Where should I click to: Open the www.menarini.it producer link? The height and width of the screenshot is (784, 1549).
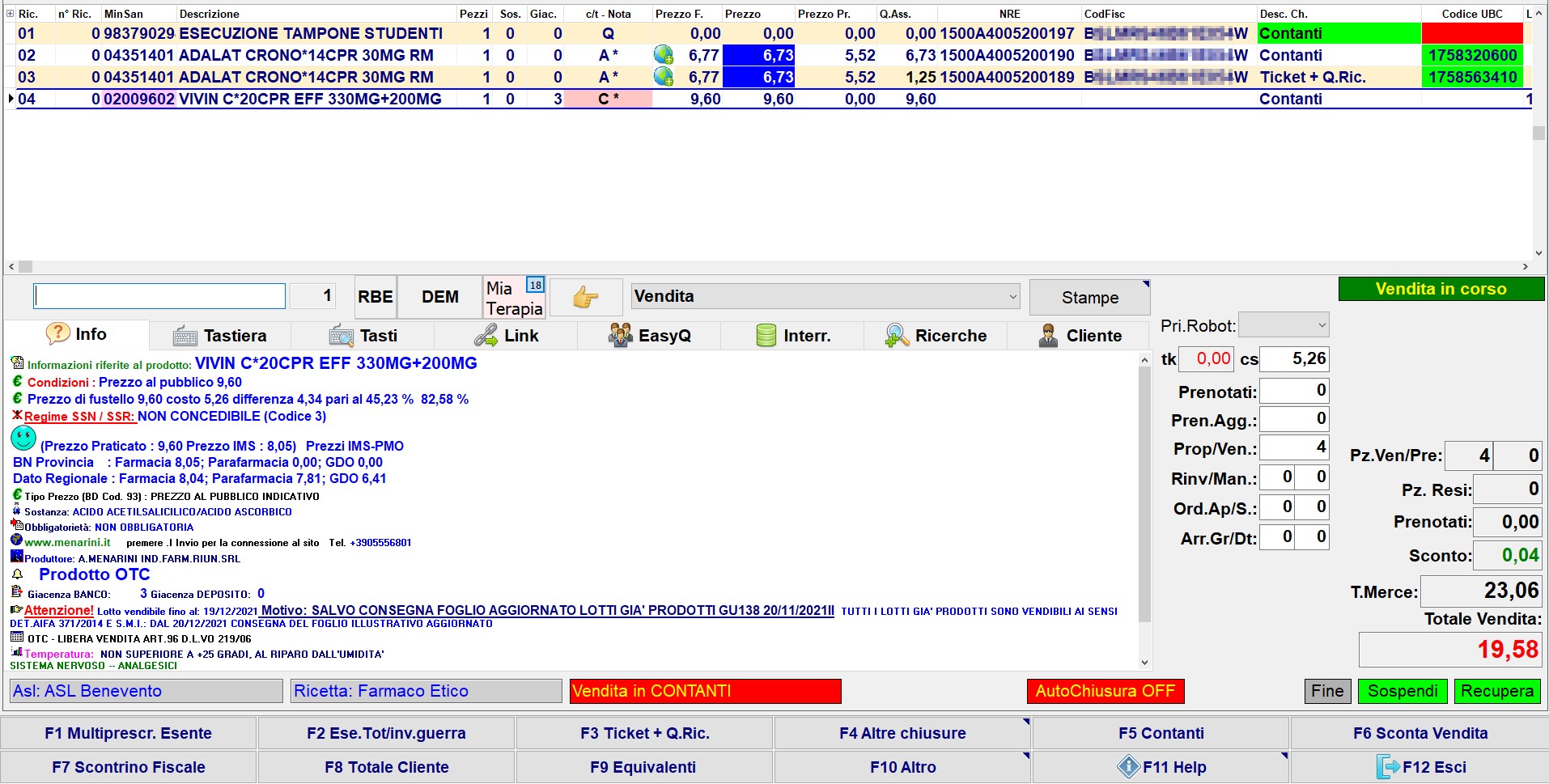67,543
